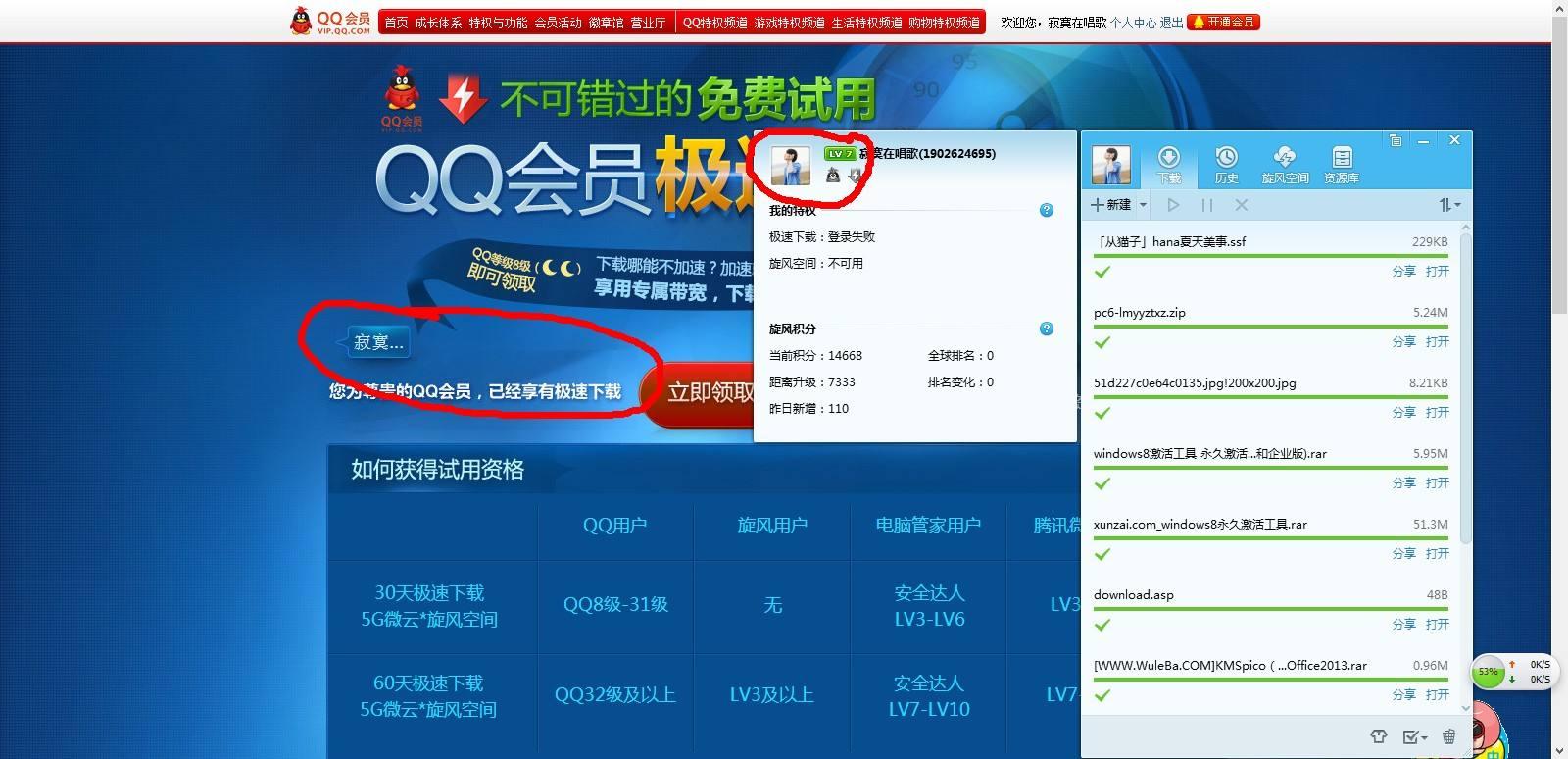This screenshot has height=759, width=1568.
Task: Open 首页 in QQ会员 navigation
Action: pyautogui.click(x=396, y=23)
